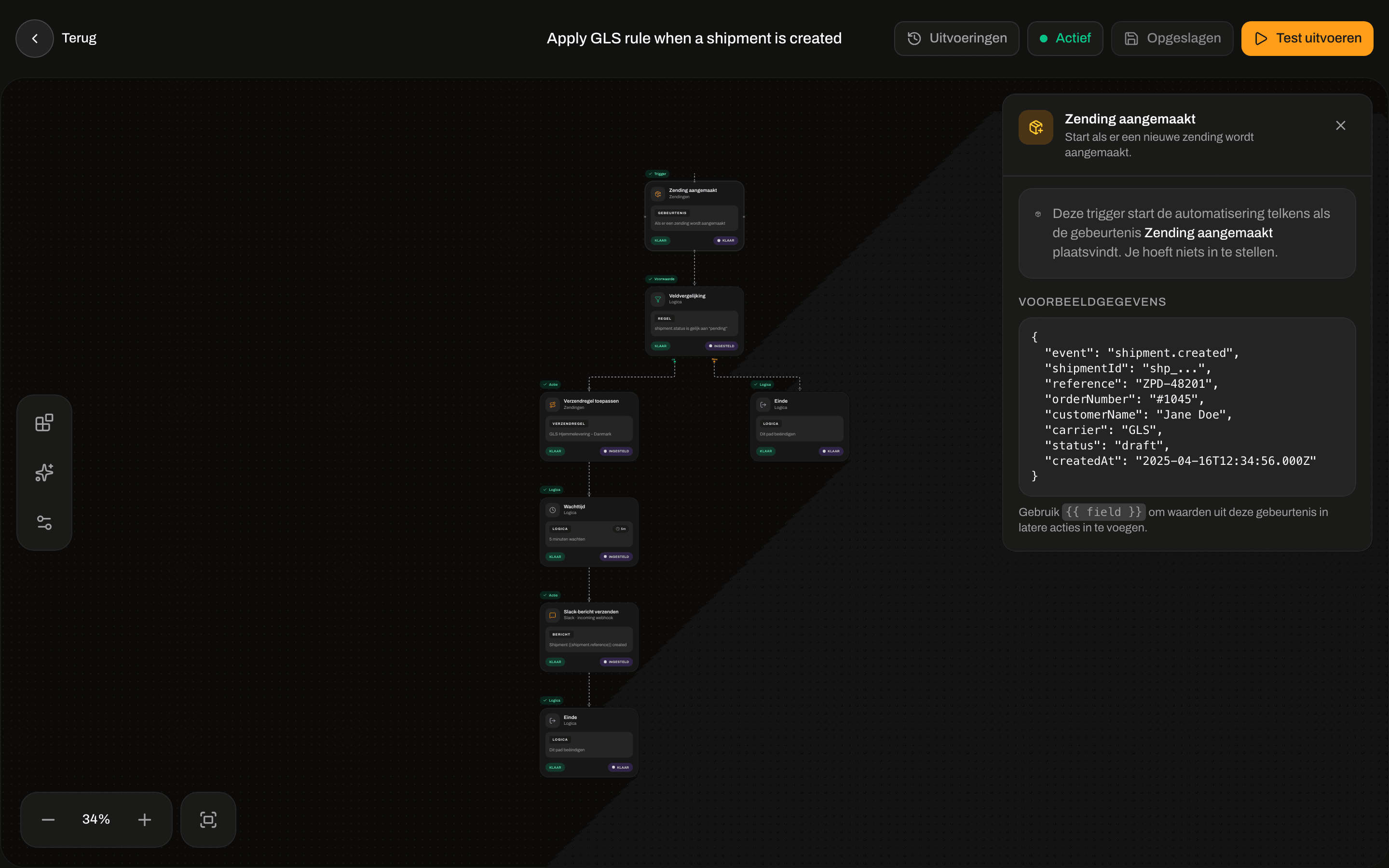1389x868 pixels.
Task: Click the Nee branch connector dot
Action: (714, 361)
